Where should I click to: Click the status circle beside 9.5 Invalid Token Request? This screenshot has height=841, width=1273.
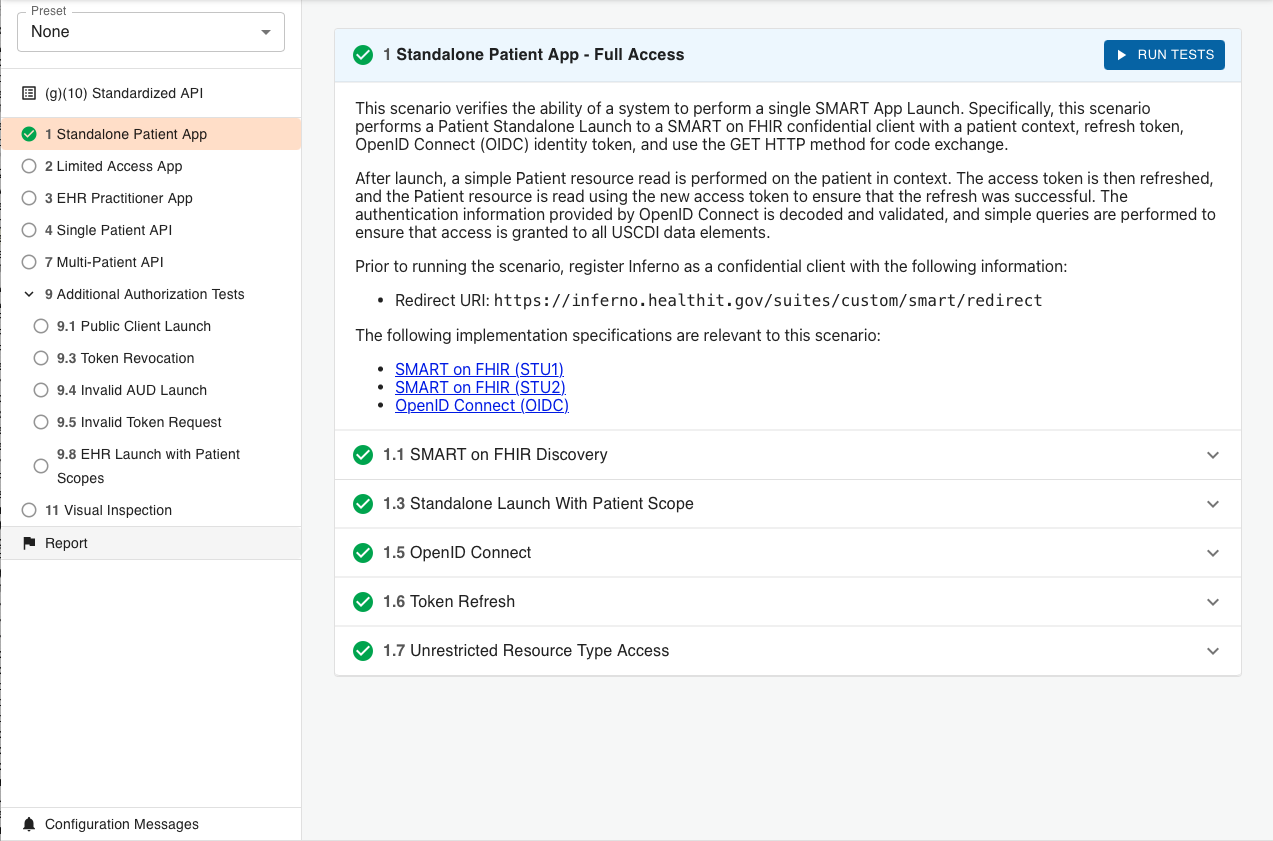[x=41, y=422]
